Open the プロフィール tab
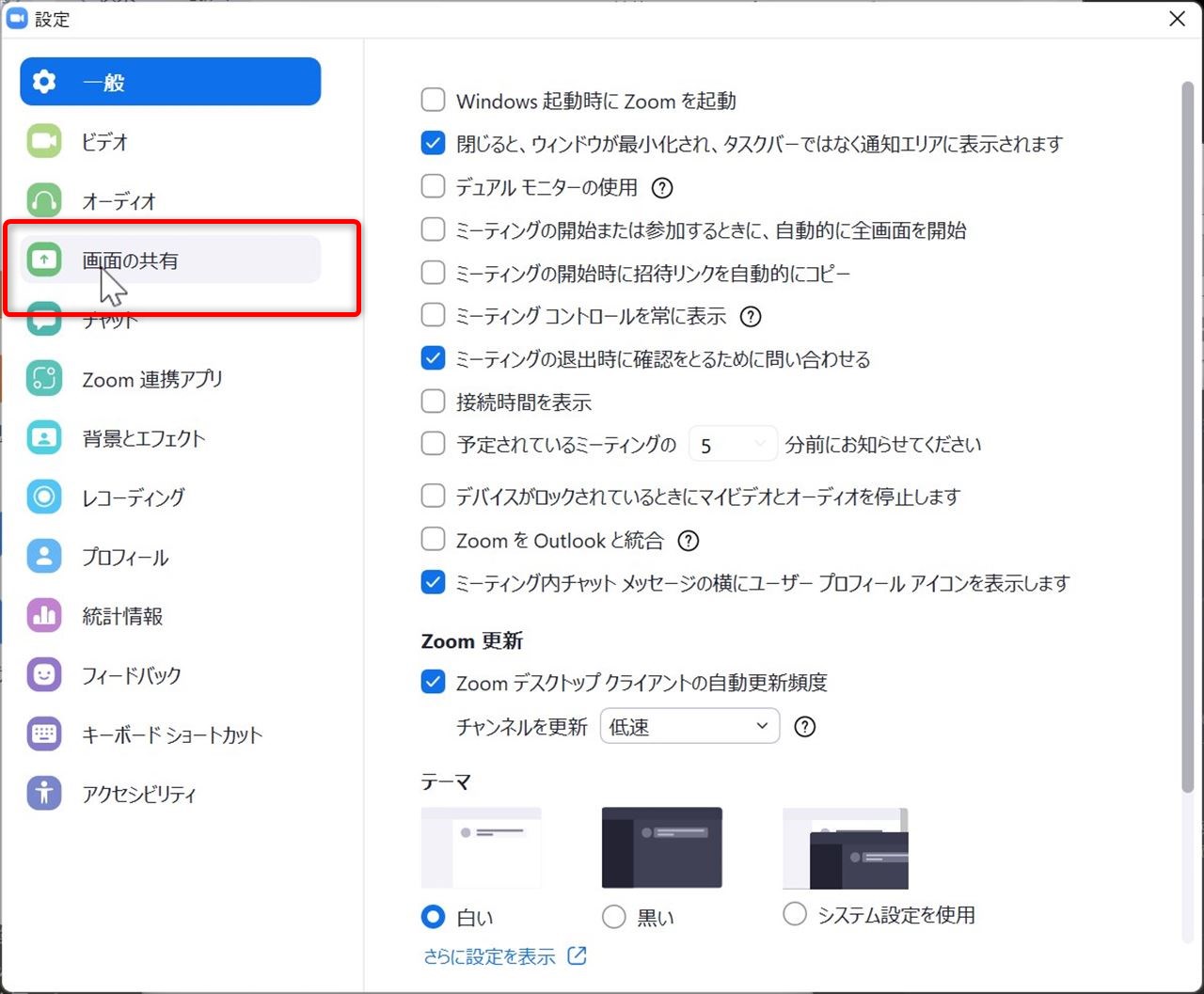Viewport: 1204px width, 994px height. click(x=170, y=556)
